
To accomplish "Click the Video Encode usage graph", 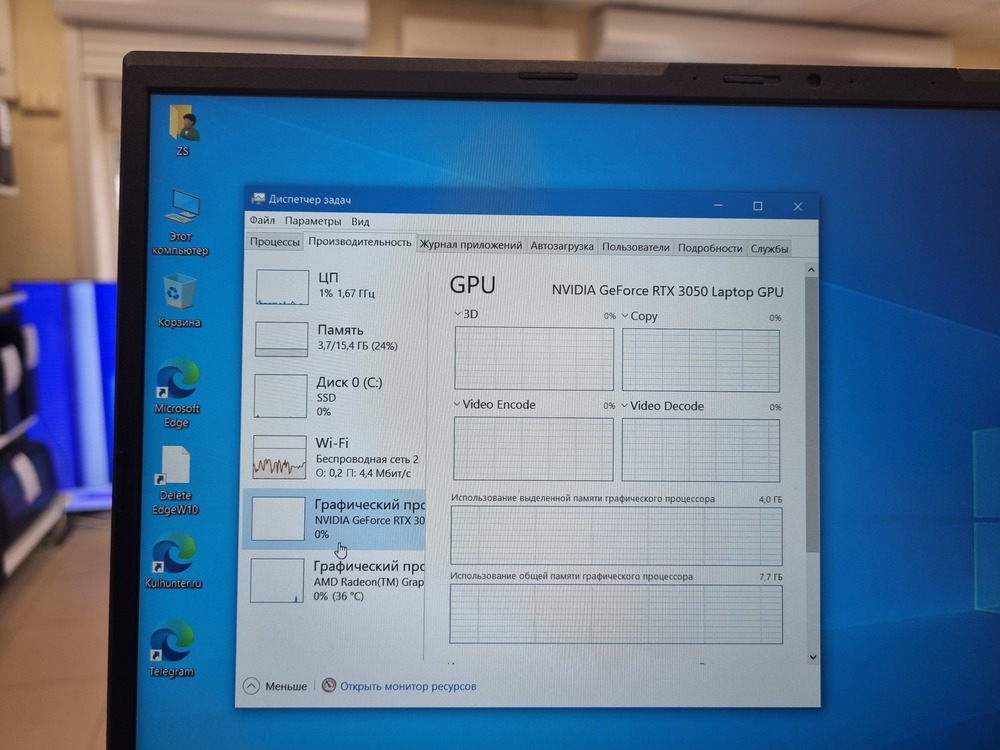I will (x=533, y=448).
